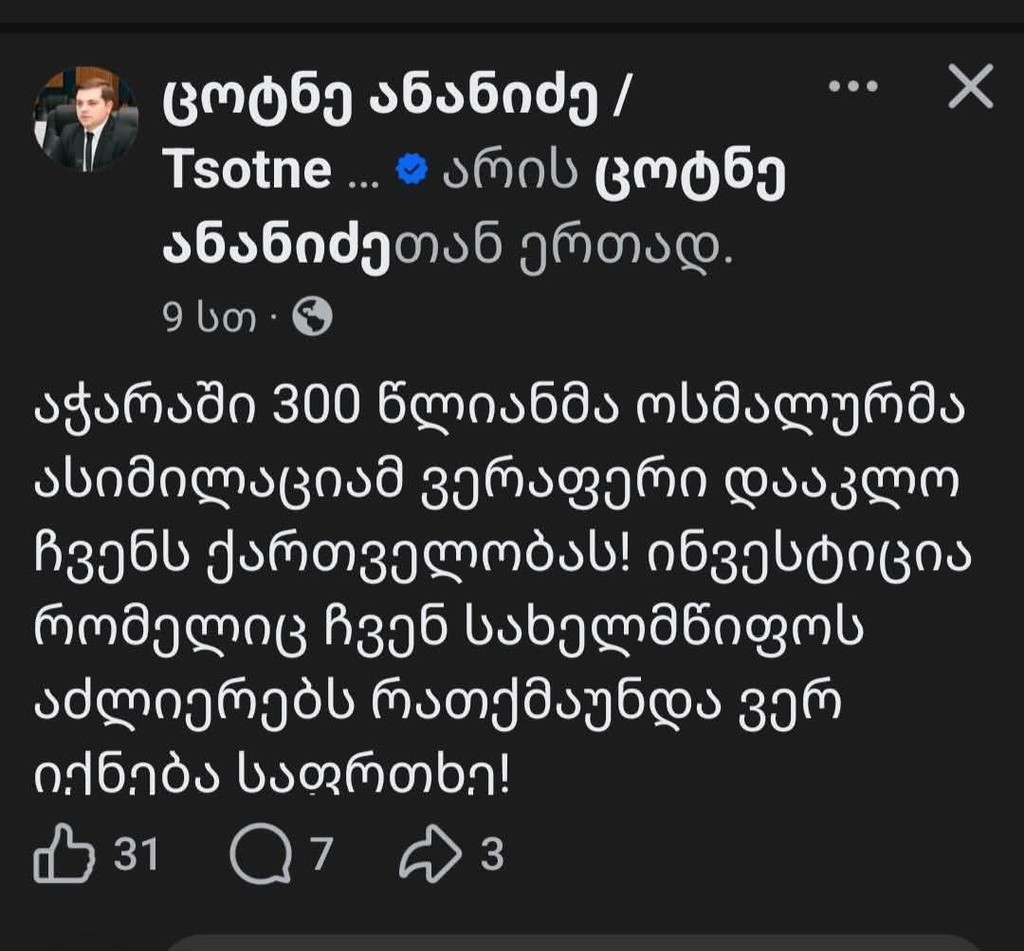Open the three-dot post options menu
Screen dimensions: 1024x951
(x=853, y=87)
